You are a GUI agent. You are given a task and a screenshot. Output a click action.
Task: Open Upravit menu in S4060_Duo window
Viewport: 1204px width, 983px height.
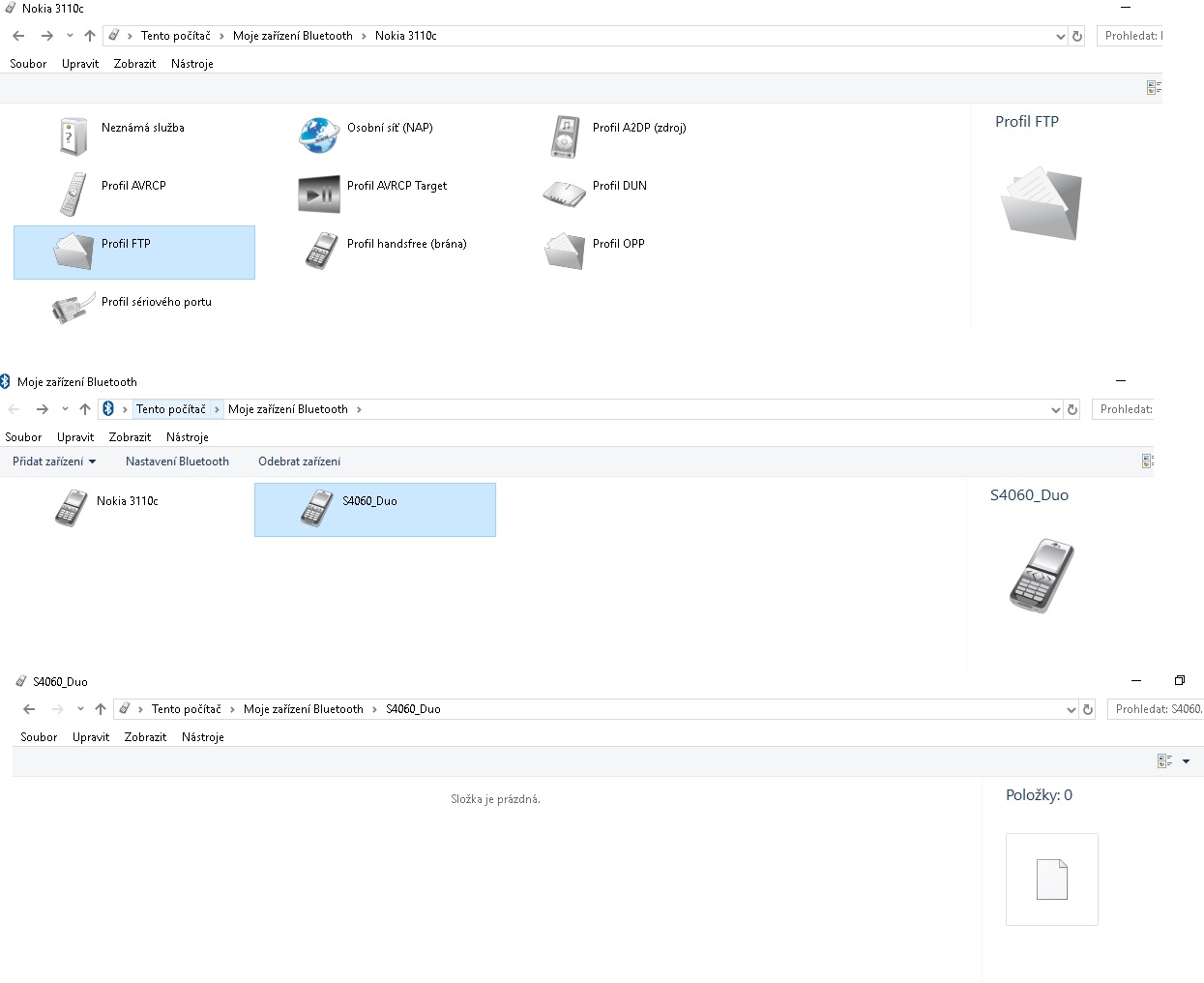pos(91,737)
